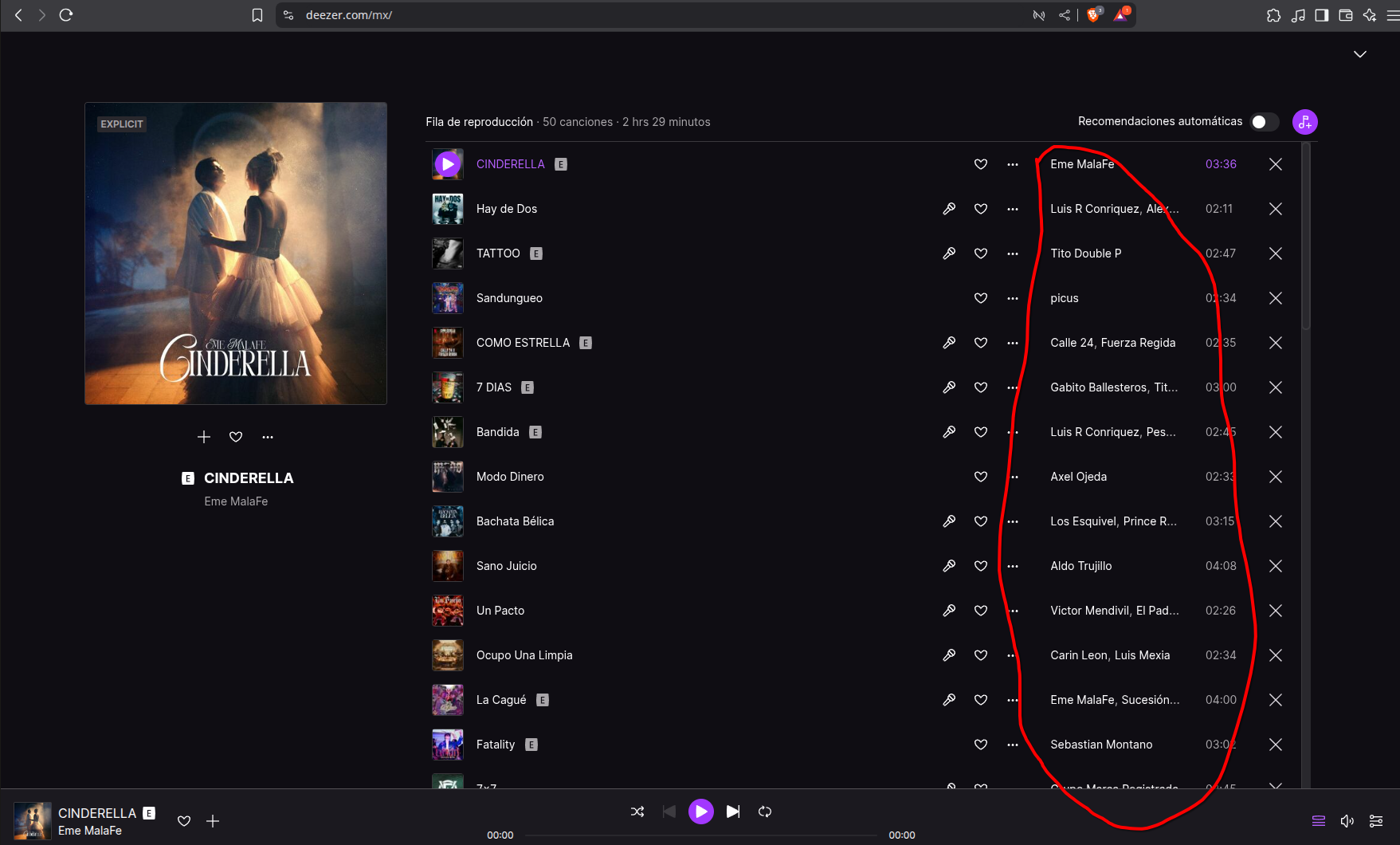Open Tito Double P artist link
This screenshot has height=845, width=1400.
pos(1085,253)
